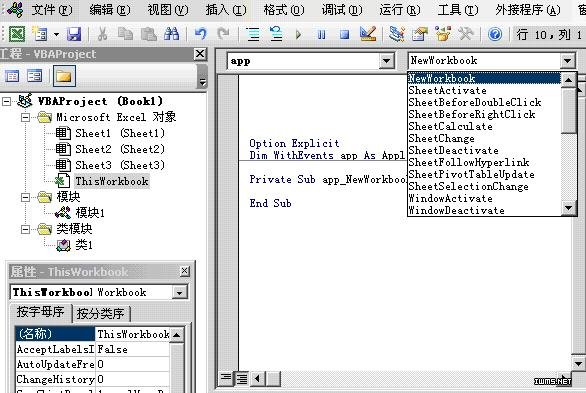
Task: Click the Paste clipboard icon
Action: click(x=149, y=34)
